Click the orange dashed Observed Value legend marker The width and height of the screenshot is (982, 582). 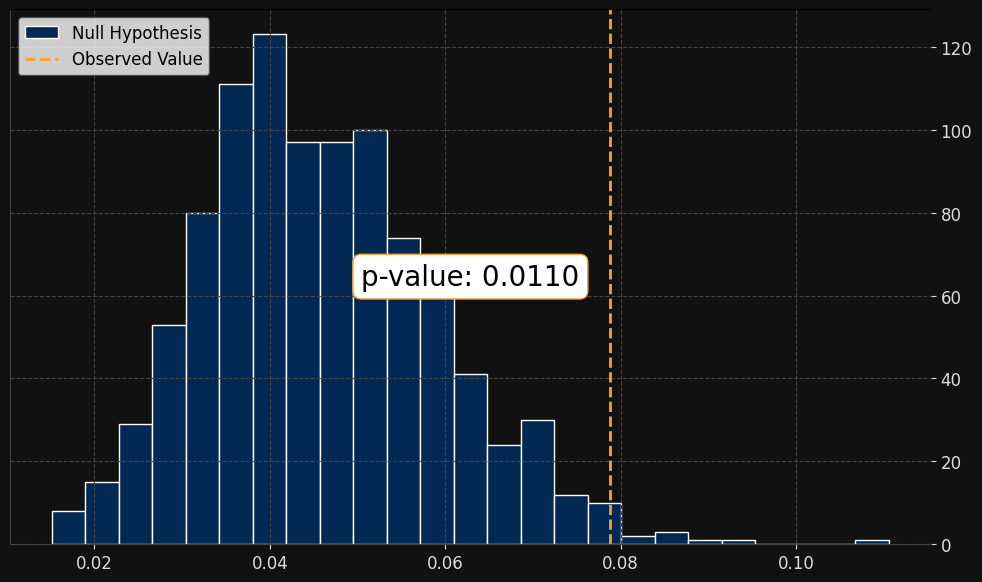pyautogui.click(x=42, y=59)
